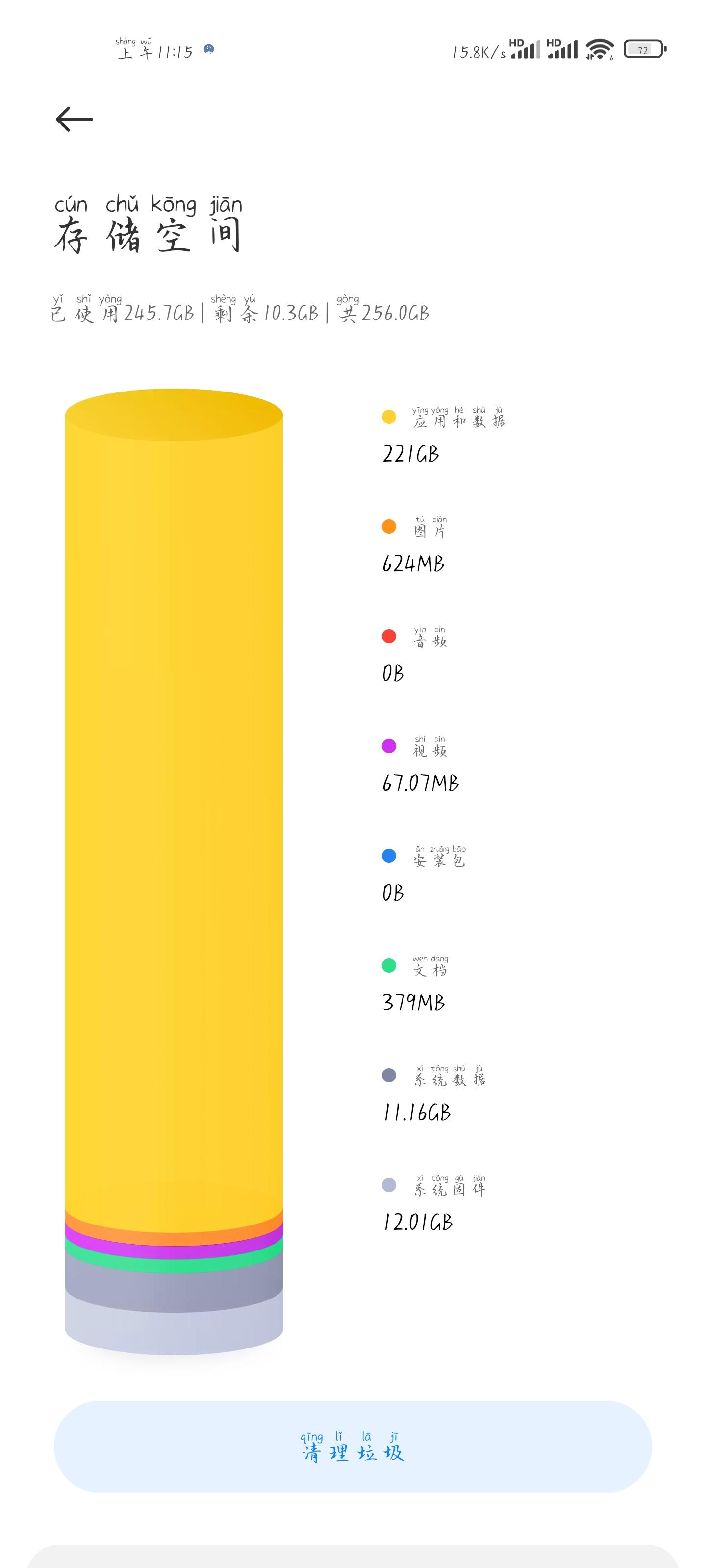Tap the Wi-Fi status icon
This screenshot has width=706, height=1568.
point(600,49)
